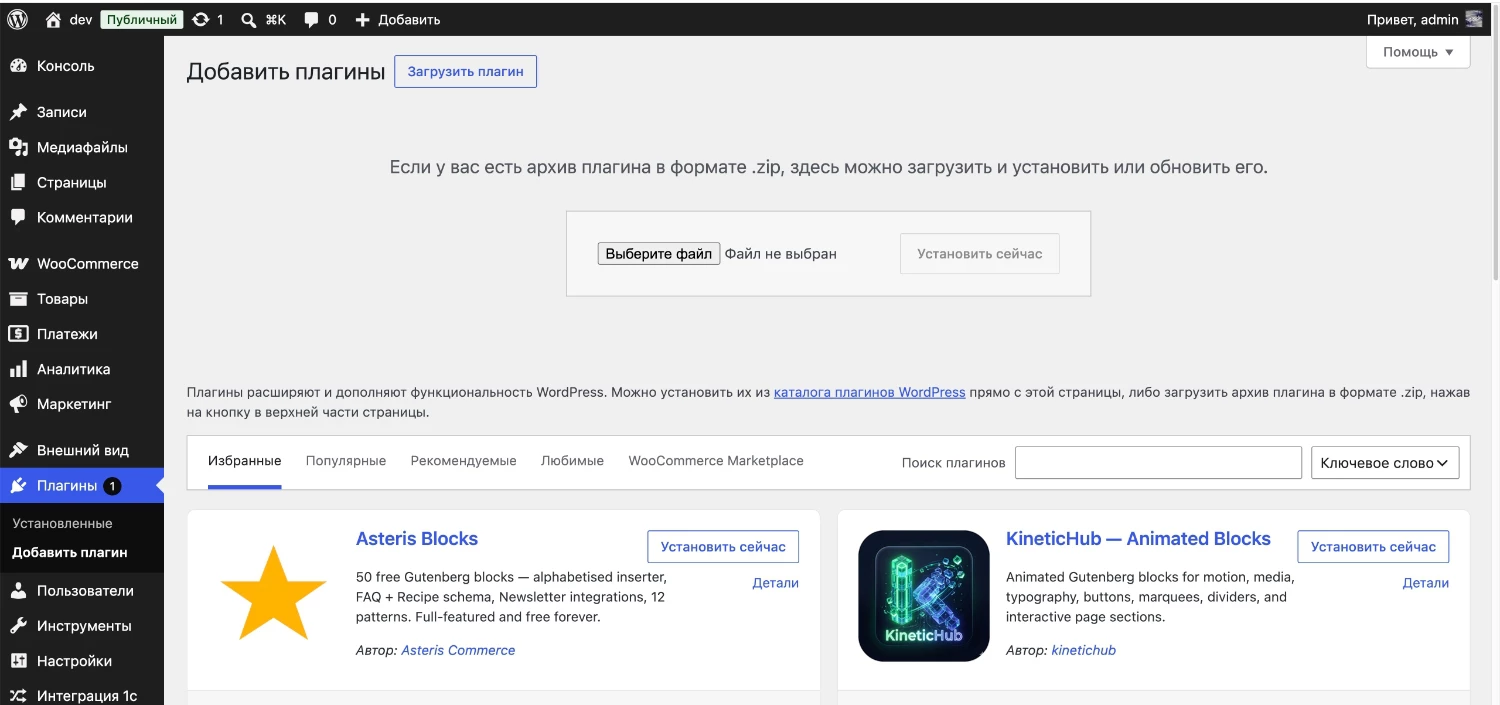Click the Маркетинг megaphone icon

click(18, 404)
